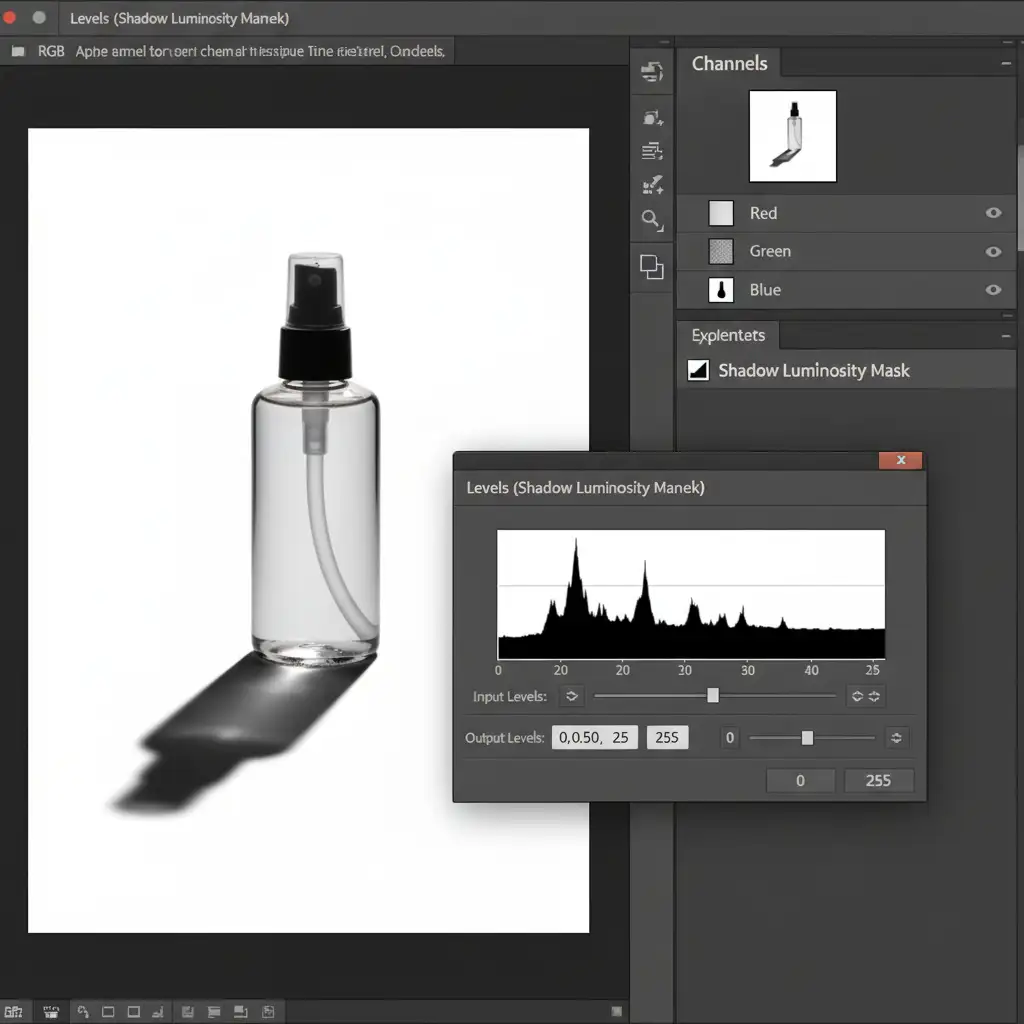Click the Shadow Luminosity Mask icon
This screenshot has height=1024, width=1024.
[x=698, y=371]
